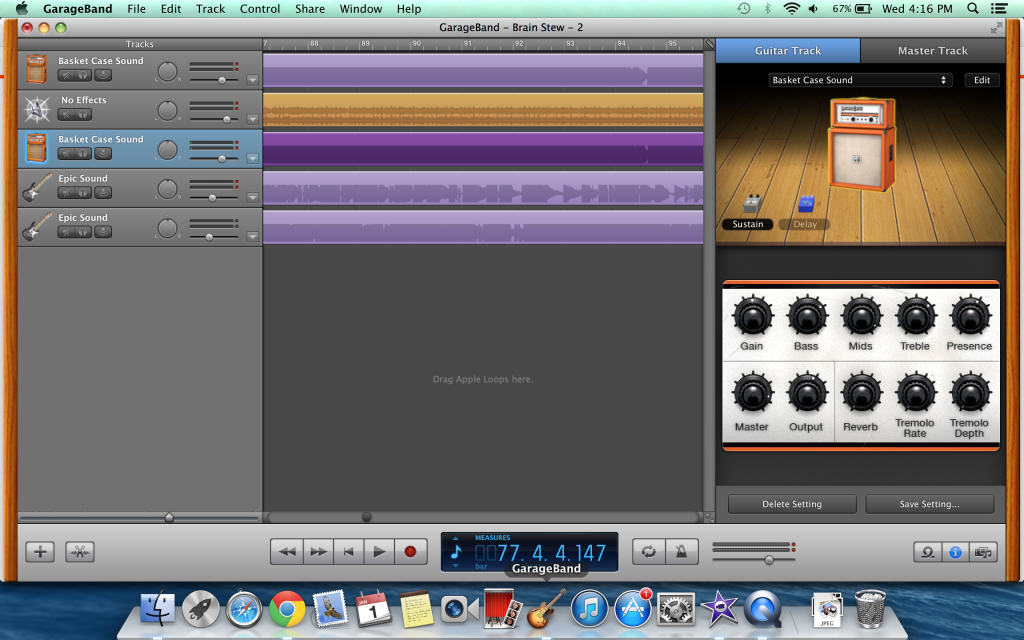The width and height of the screenshot is (1024, 640).
Task: Solo the highlighted Basket Case Sound track
Action: [83, 154]
